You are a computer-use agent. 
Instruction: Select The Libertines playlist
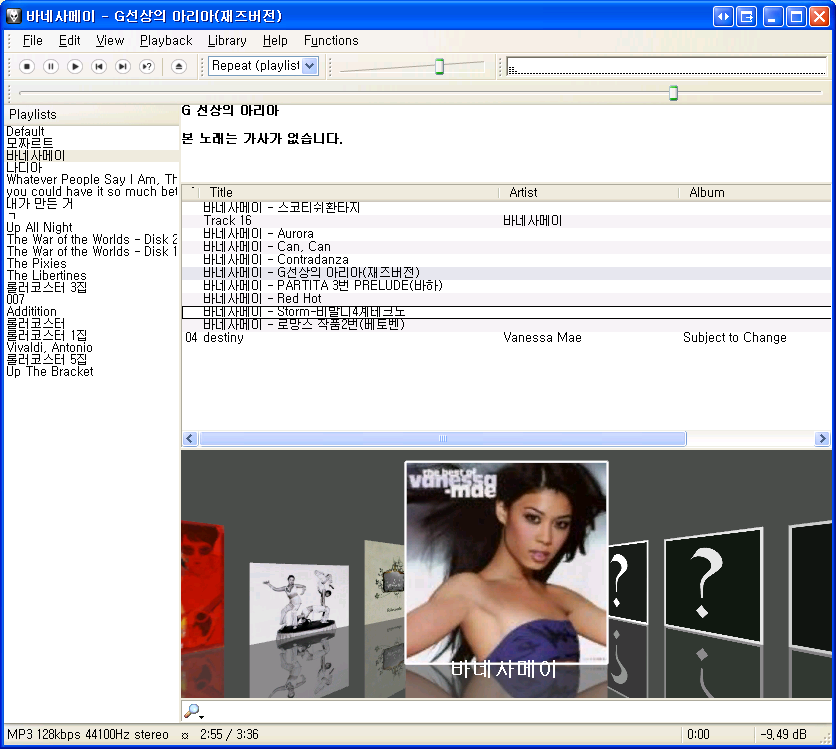[92, 276]
